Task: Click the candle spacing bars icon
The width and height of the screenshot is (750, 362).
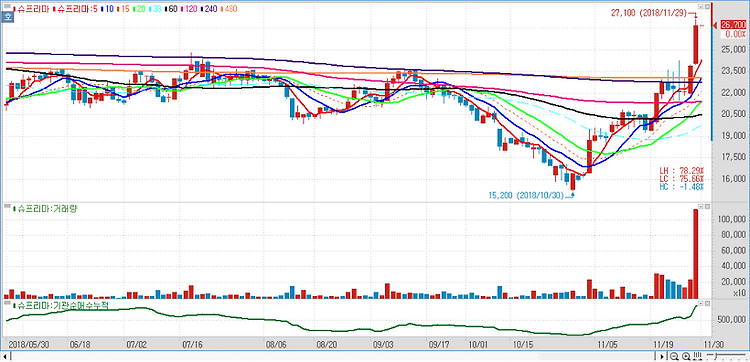Action: (697, 356)
